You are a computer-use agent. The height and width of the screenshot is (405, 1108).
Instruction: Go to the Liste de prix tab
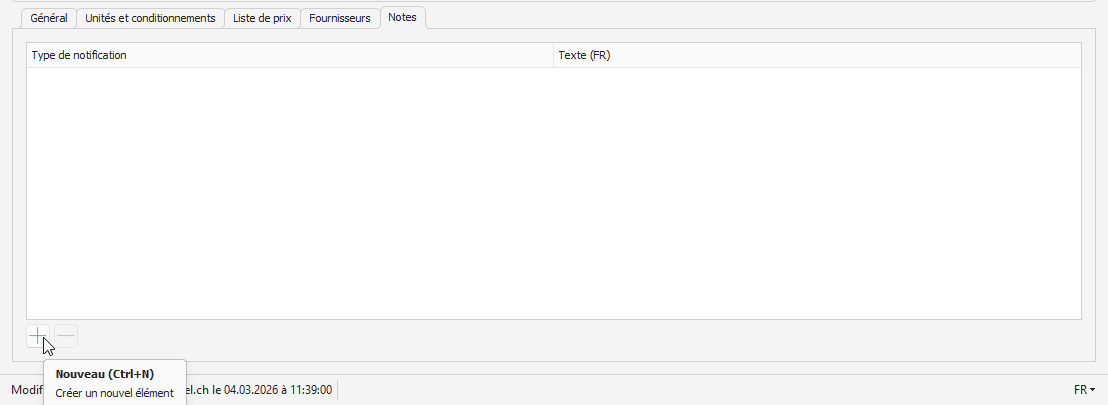[262, 18]
